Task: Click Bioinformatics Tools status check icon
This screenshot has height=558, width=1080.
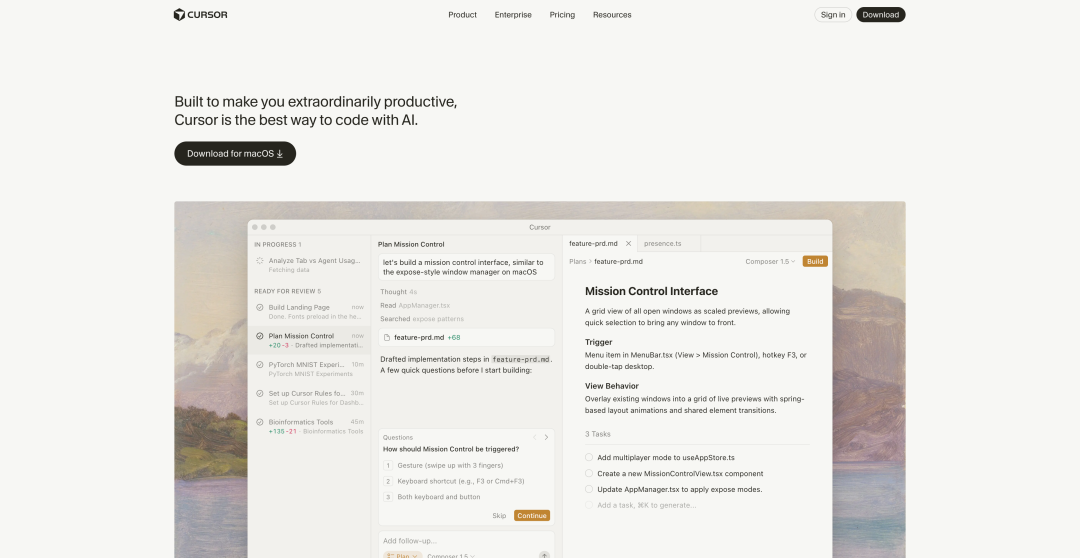Action: 260,423
